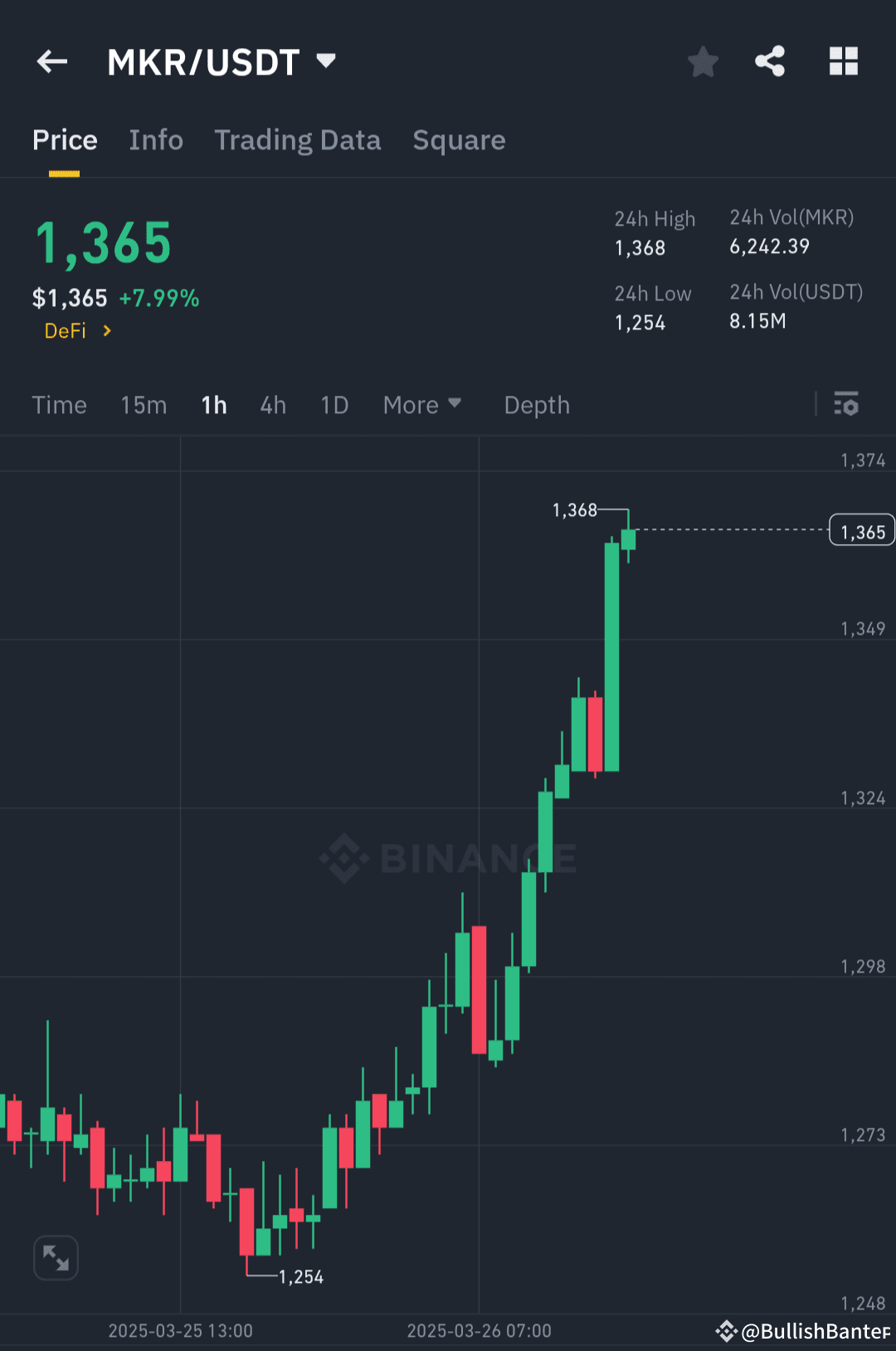896x1351 pixels.
Task: Click the back arrow to exit chart
Action: tap(51, 61)
